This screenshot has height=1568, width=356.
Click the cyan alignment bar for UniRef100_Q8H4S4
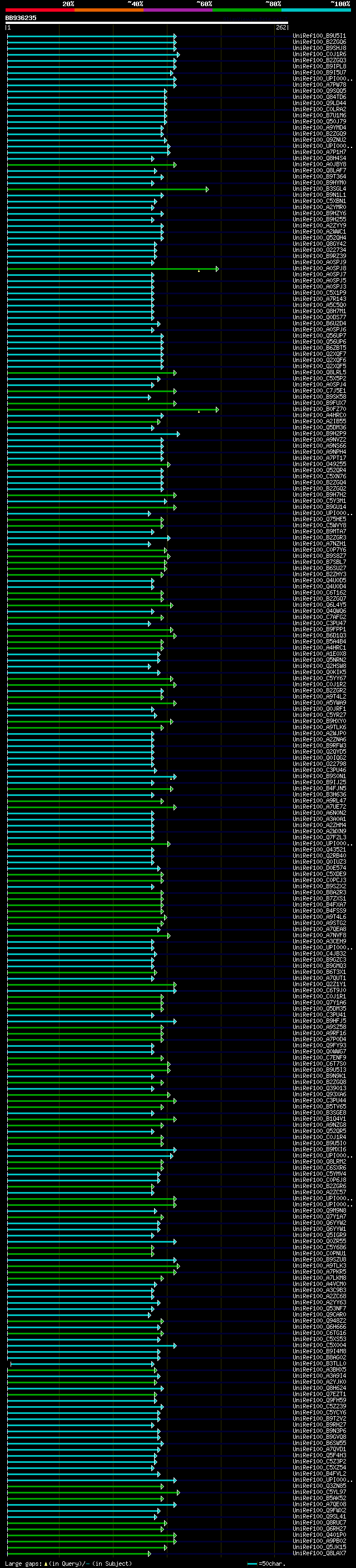point(80,159)
